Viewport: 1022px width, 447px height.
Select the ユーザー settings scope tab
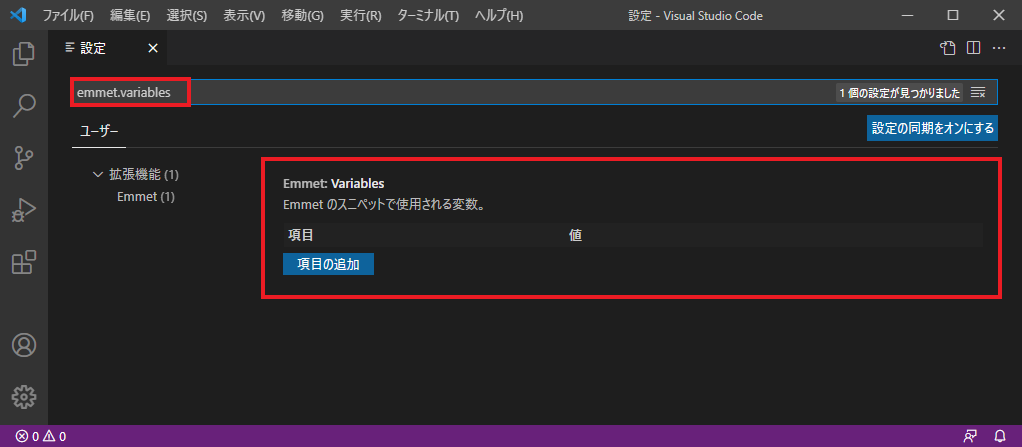[x=99, y=130]
